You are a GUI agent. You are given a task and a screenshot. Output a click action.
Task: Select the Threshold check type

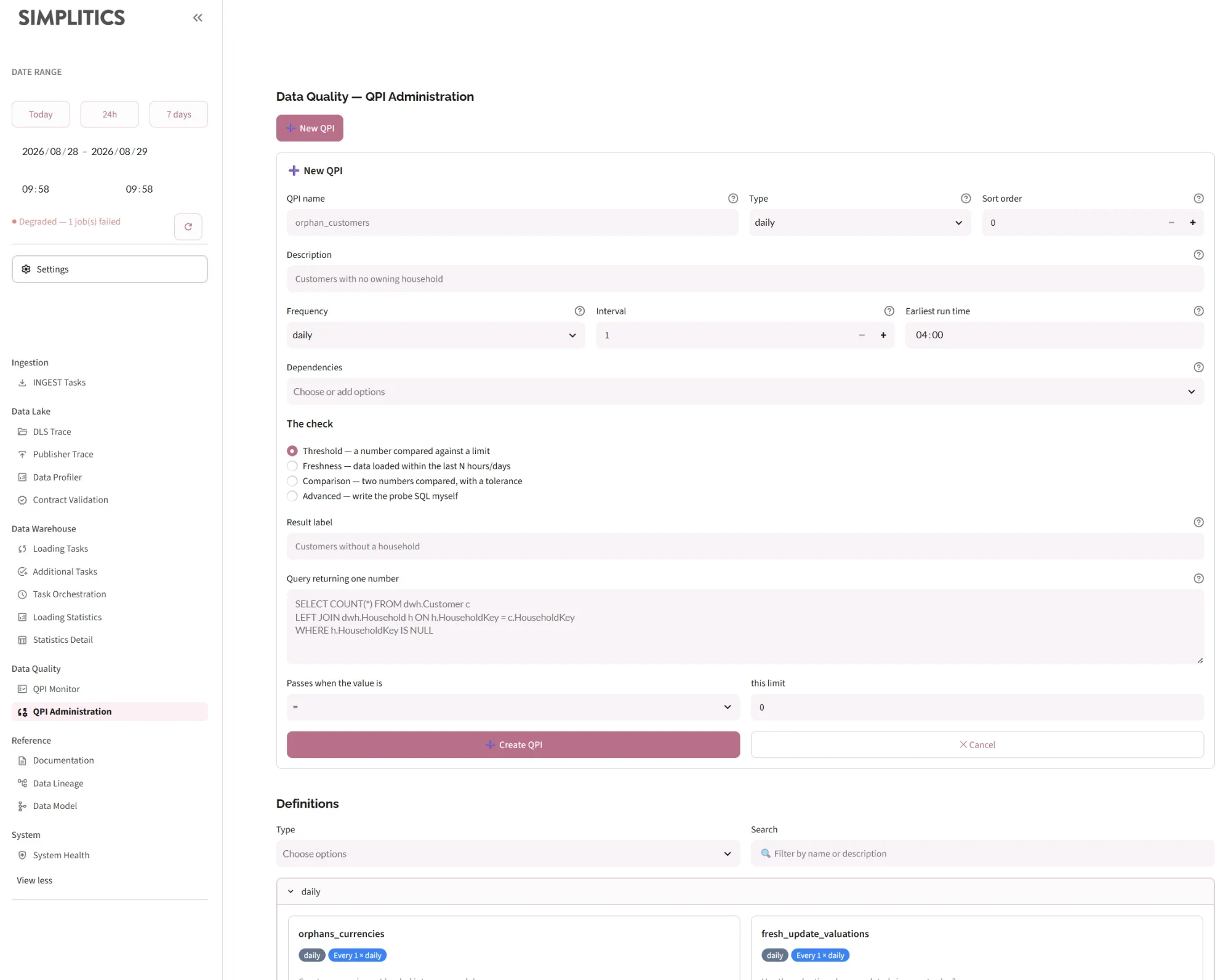tap(292, 451)
